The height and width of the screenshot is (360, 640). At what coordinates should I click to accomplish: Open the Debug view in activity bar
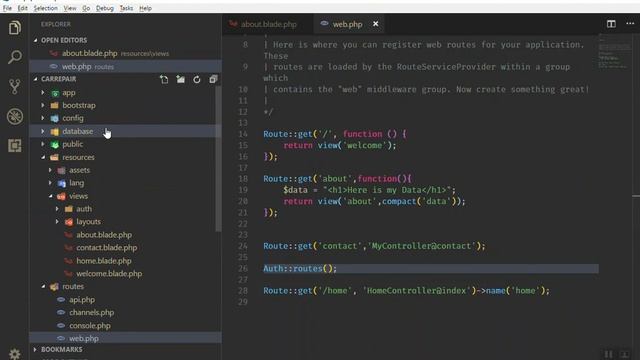[x=15, y=116]
